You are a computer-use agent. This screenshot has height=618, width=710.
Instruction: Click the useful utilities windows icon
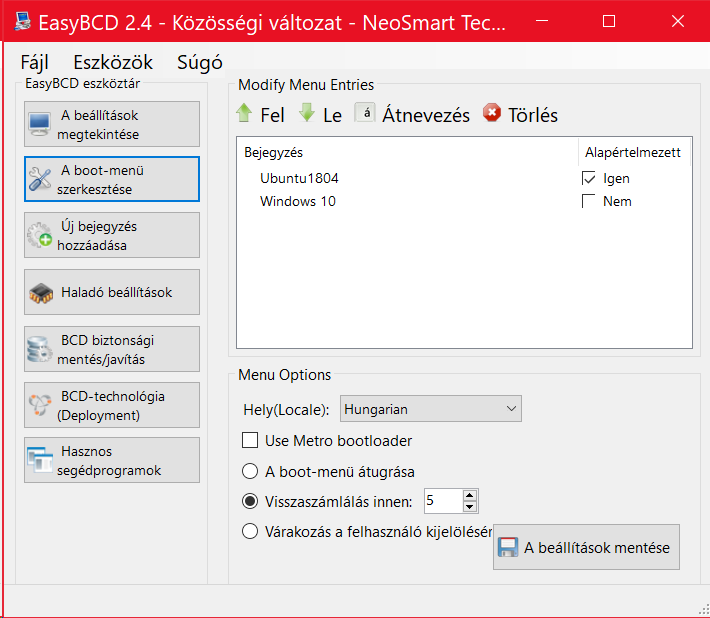pyautogui.click(x=39, y=460)
